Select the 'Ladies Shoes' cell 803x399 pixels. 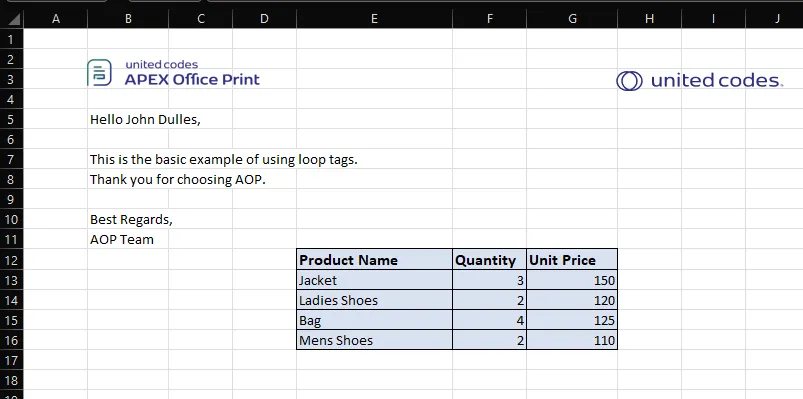pyautogui.click(x=374, y=300)
